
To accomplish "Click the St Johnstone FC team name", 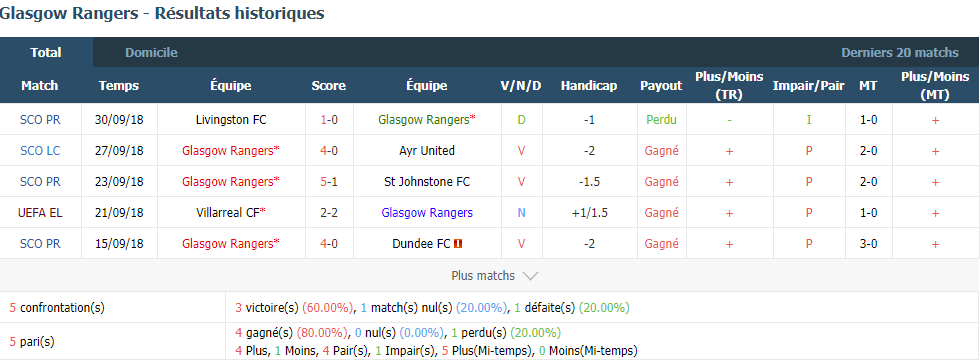I will pyautogui.click(x=427, y=182).
